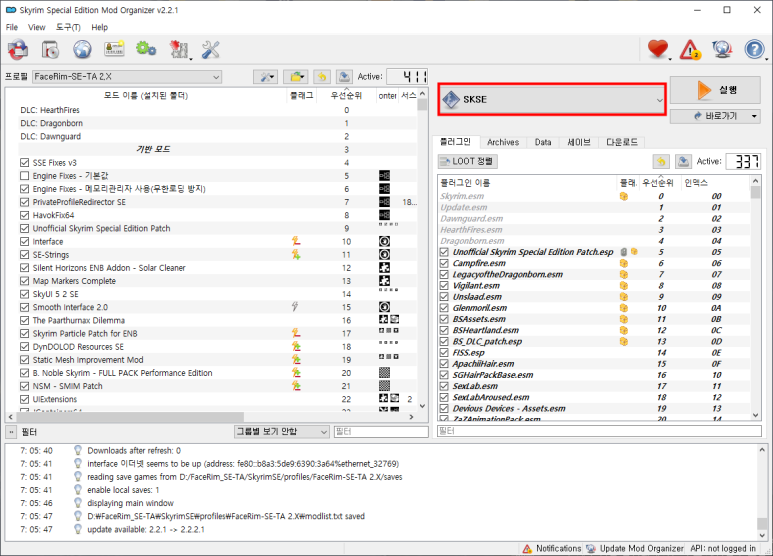Click the mod list horizontal scrollbar

(211, 417)
